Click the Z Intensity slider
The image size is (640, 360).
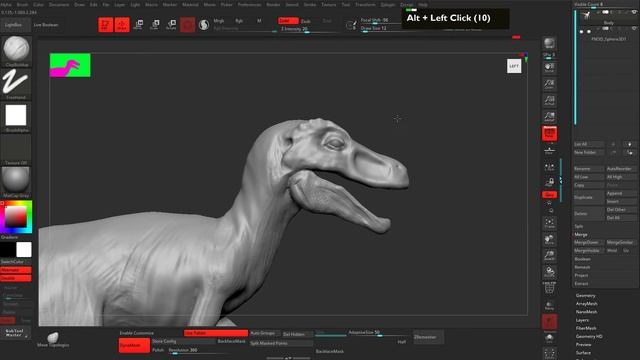tap(309, 29)
